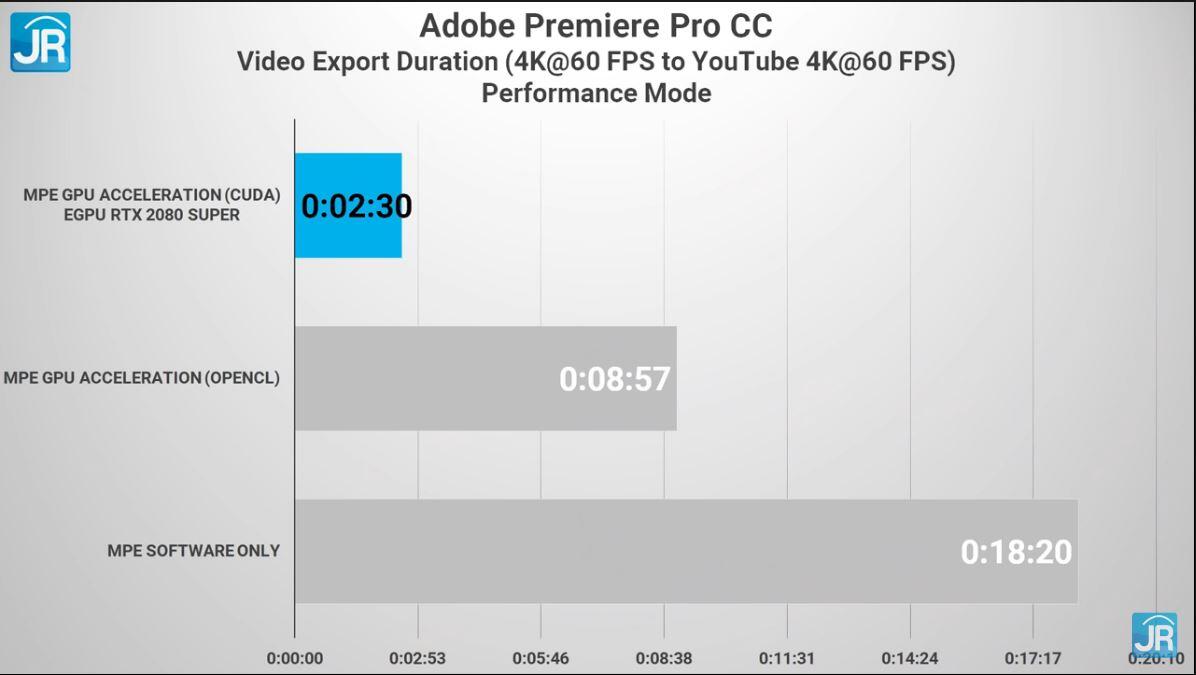1196x675 pixels.
Task: Click the 0:02:53 axis tick label
Action: click(x=417, y=658)
